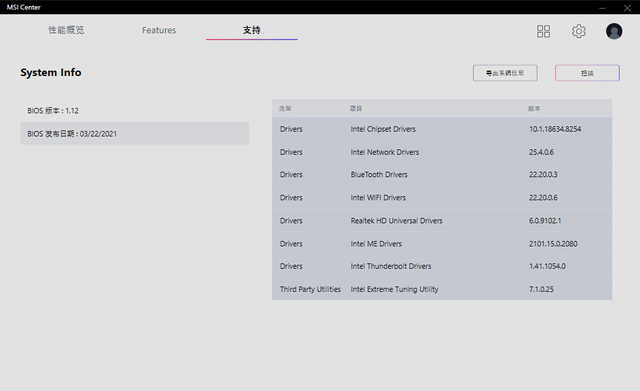Switch to the Features tab
This screenshot has width=640, height=391.
[159, 30]
